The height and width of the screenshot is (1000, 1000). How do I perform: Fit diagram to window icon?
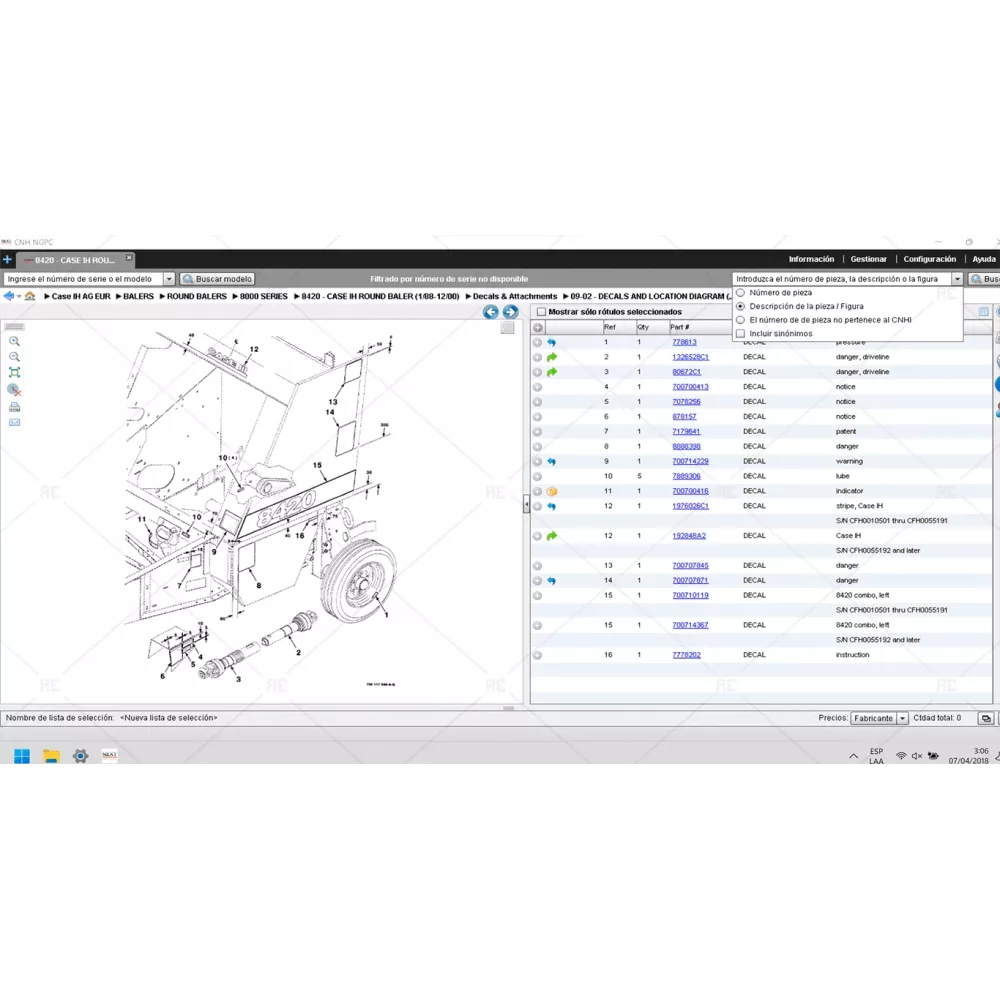pos(14,373)
